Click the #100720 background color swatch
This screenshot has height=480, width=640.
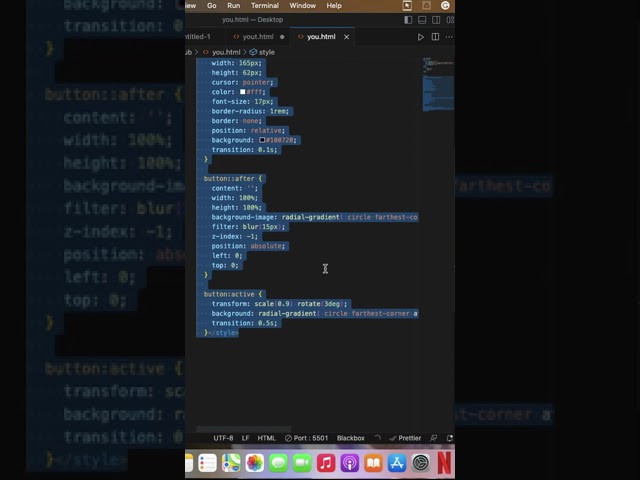262,140
